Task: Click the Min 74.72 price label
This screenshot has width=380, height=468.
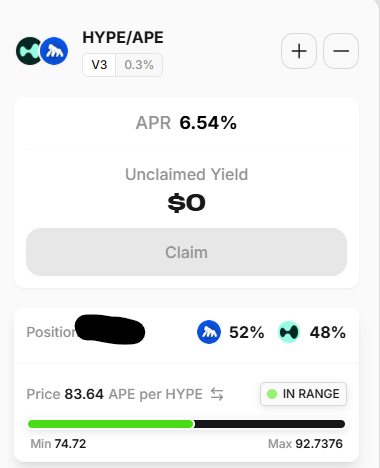Action: [58, 444]
